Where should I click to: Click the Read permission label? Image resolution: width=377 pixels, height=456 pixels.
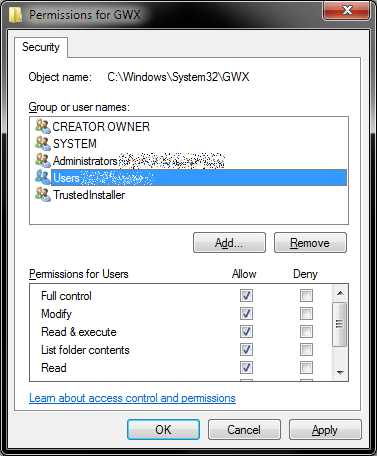coord(54,368)
